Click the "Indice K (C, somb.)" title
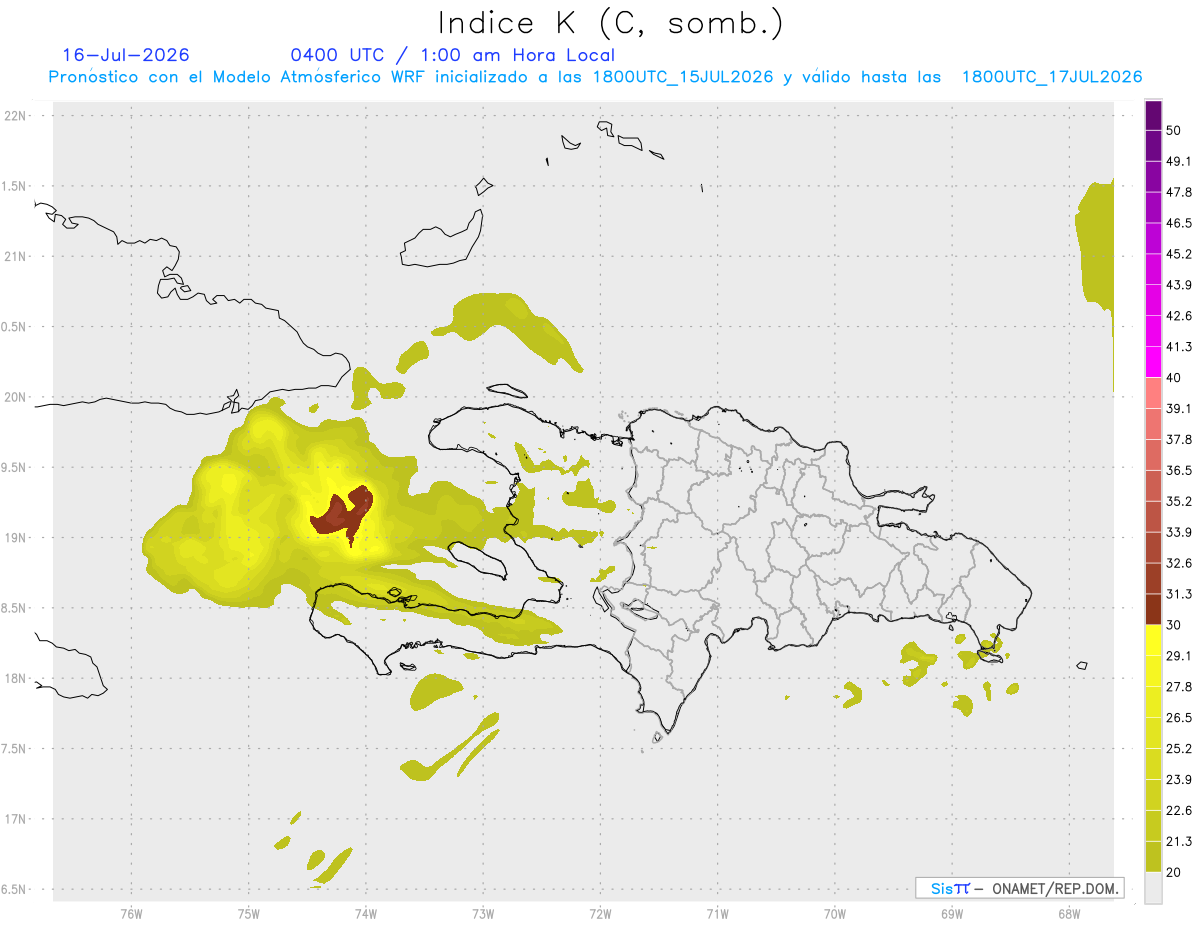Screen dimensions: 1200x927 [611, 24]
